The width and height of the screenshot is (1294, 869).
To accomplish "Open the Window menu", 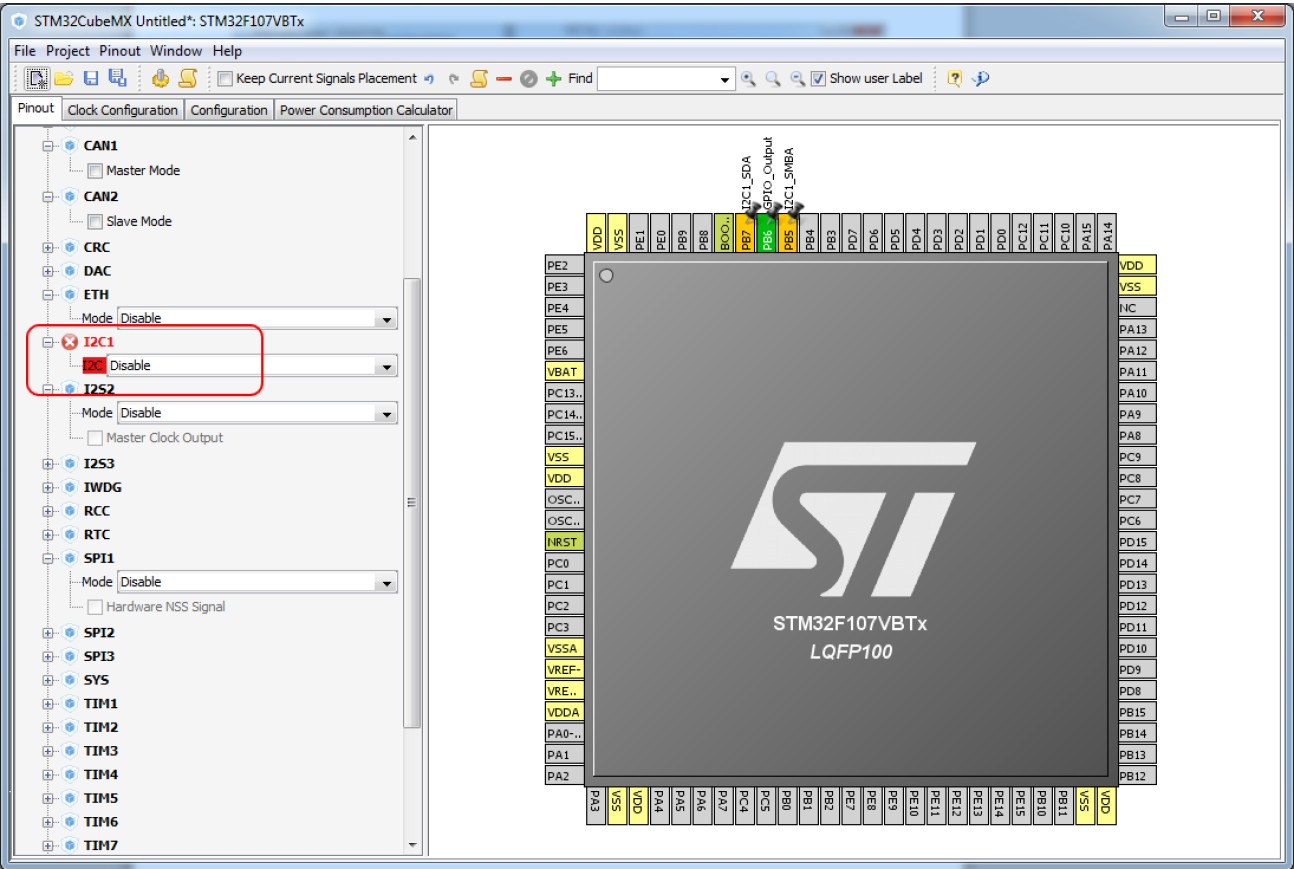I will pos(177,51).
